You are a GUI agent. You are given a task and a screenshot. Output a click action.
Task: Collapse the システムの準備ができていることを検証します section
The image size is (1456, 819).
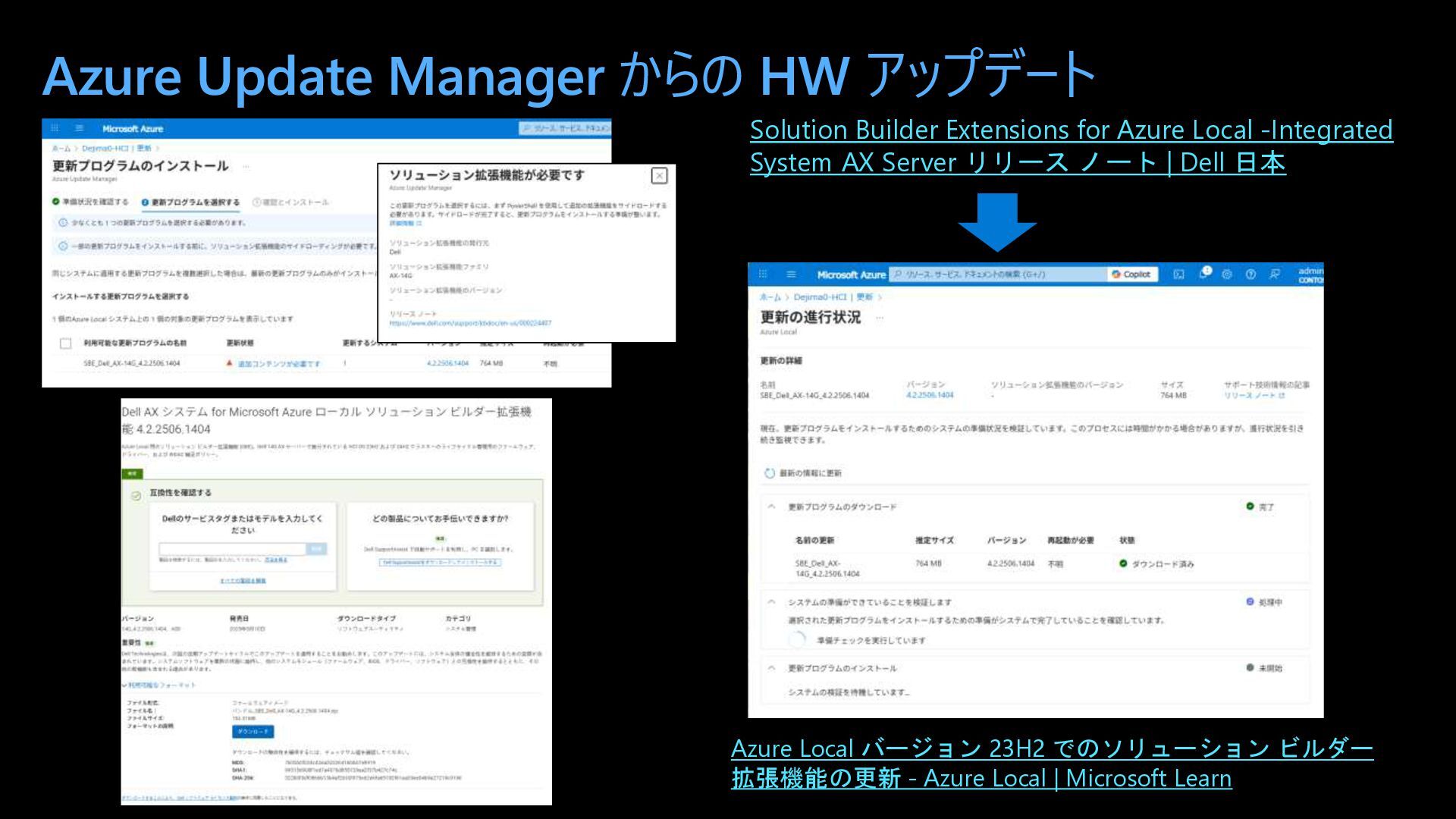(771, 602)
